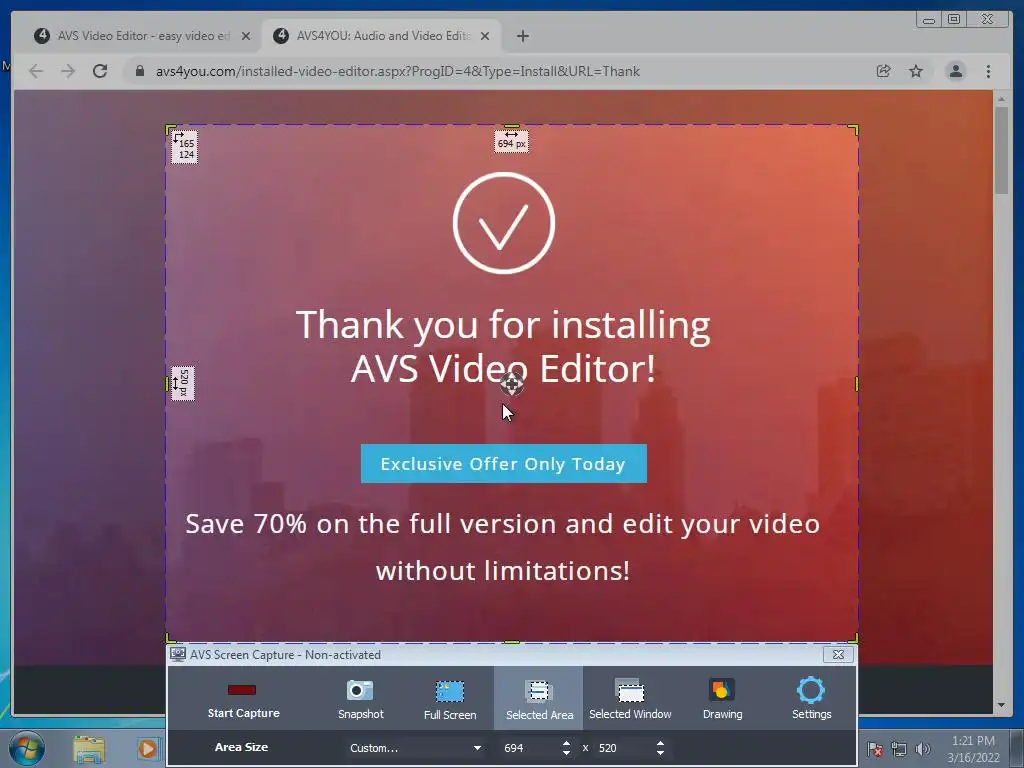Viewport: 1024px width, 768px height.
Task: Close the AVS Screen Capture panel
Action: [839, 654]
